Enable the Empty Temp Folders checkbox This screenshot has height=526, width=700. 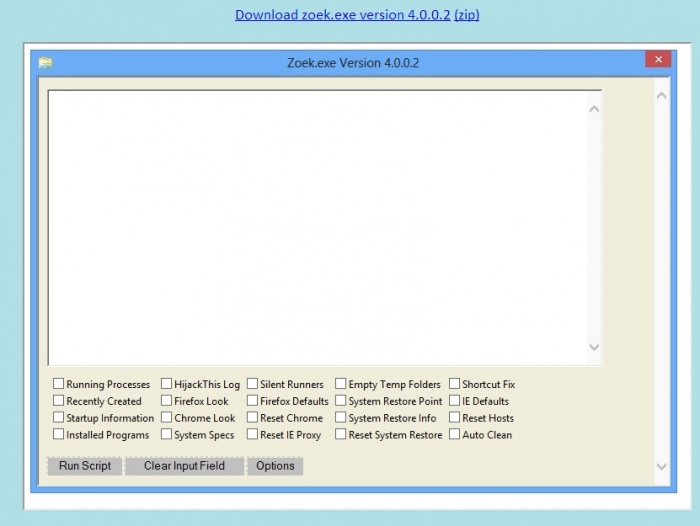point(341,384)
